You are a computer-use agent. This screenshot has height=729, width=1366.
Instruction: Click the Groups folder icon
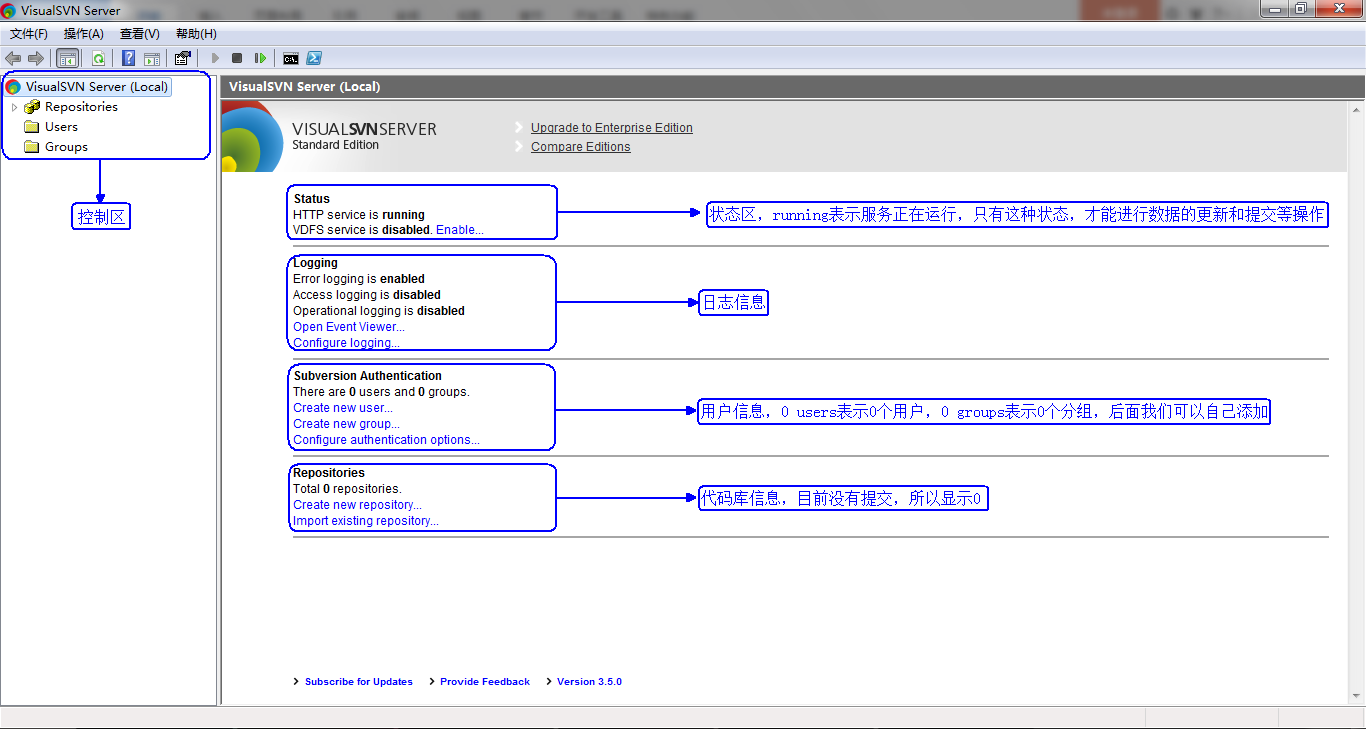(x=32, y=147)
